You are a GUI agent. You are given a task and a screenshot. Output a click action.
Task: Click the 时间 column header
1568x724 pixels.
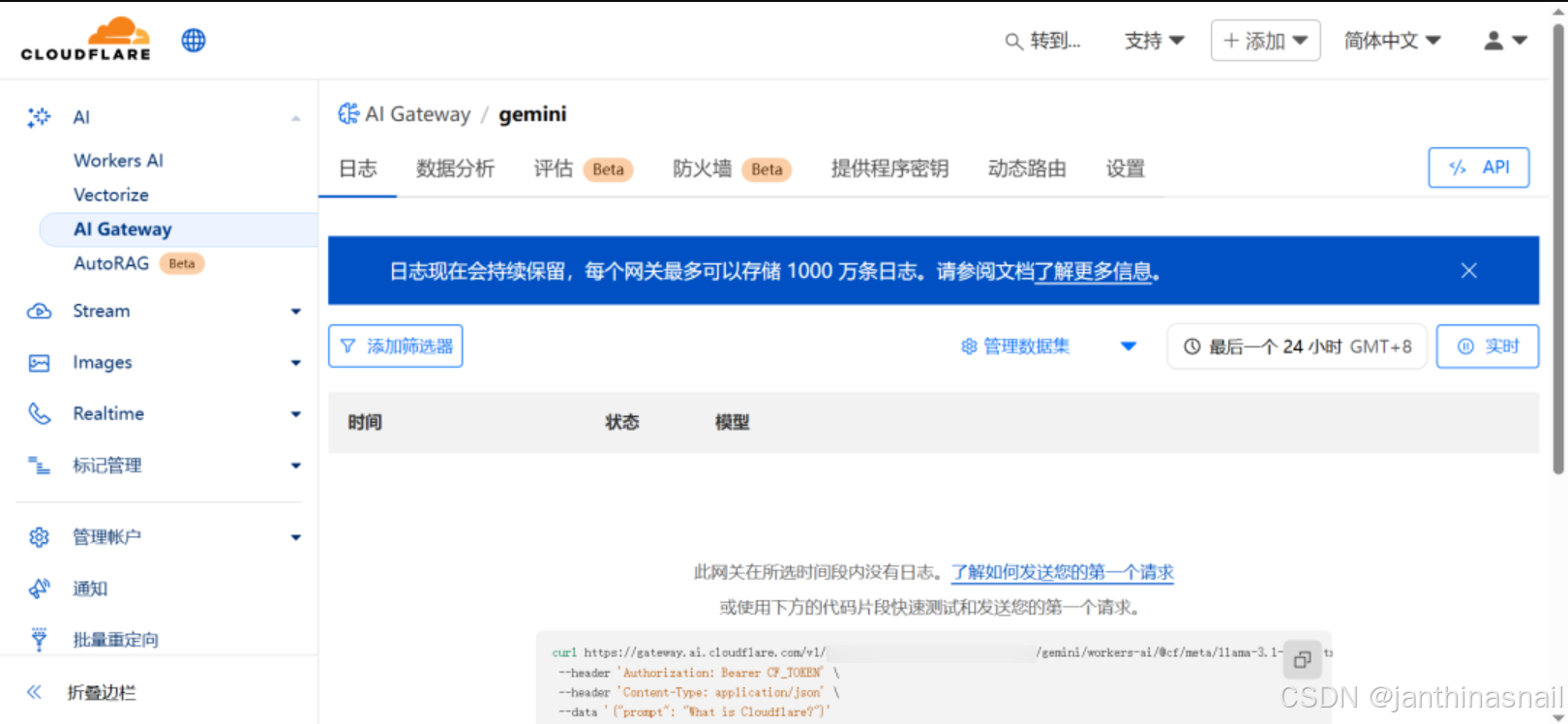coord(365,422)
